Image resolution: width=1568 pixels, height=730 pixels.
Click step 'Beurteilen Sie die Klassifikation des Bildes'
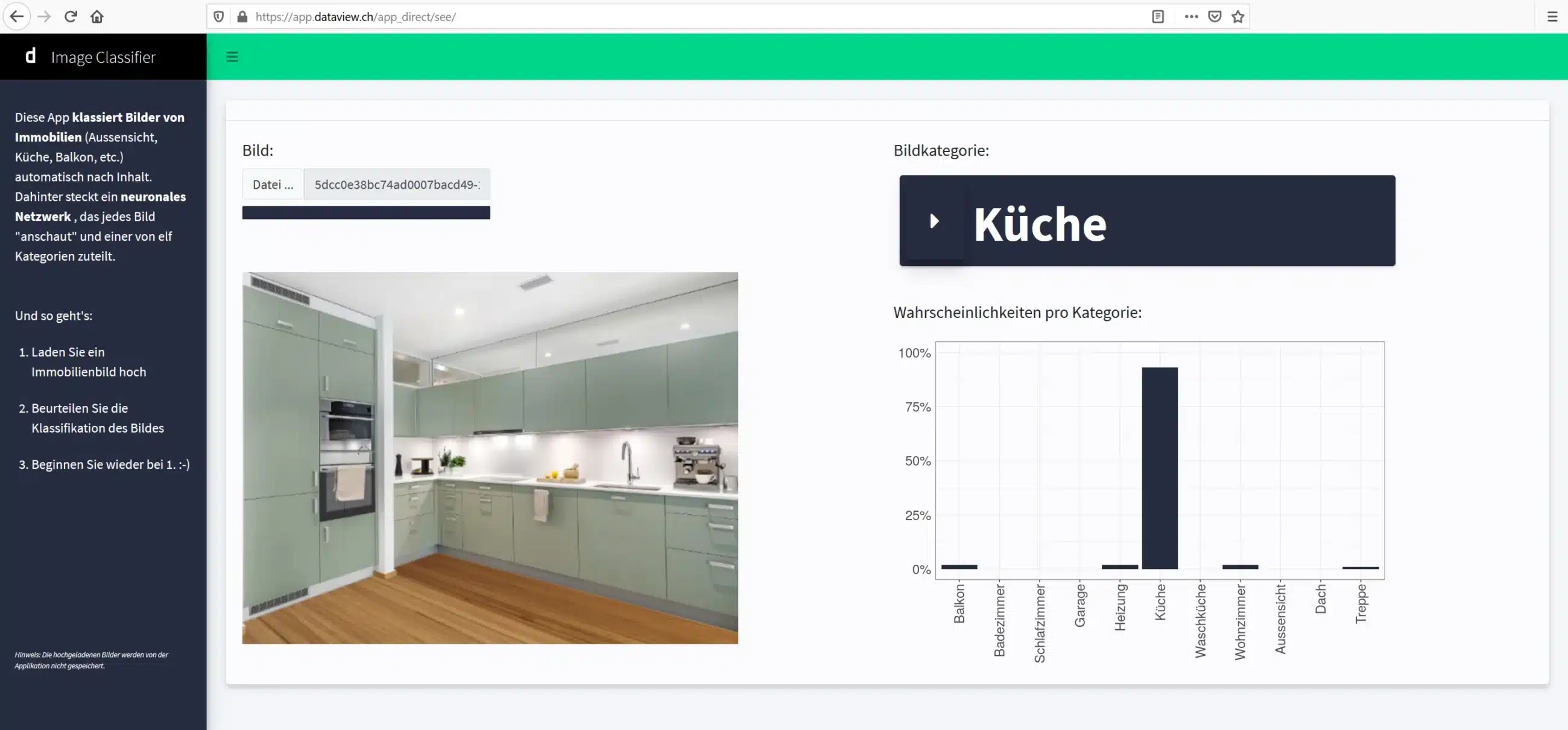coord(97,417)
